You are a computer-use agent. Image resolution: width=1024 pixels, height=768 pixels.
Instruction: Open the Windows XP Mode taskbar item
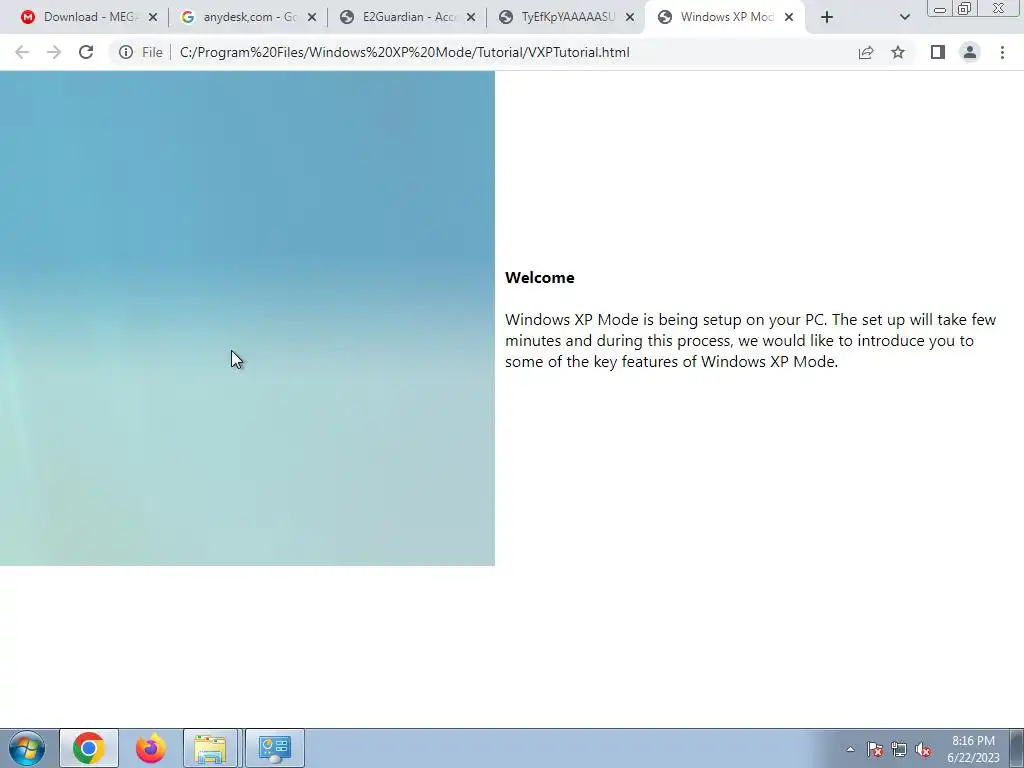click(274, 748)
